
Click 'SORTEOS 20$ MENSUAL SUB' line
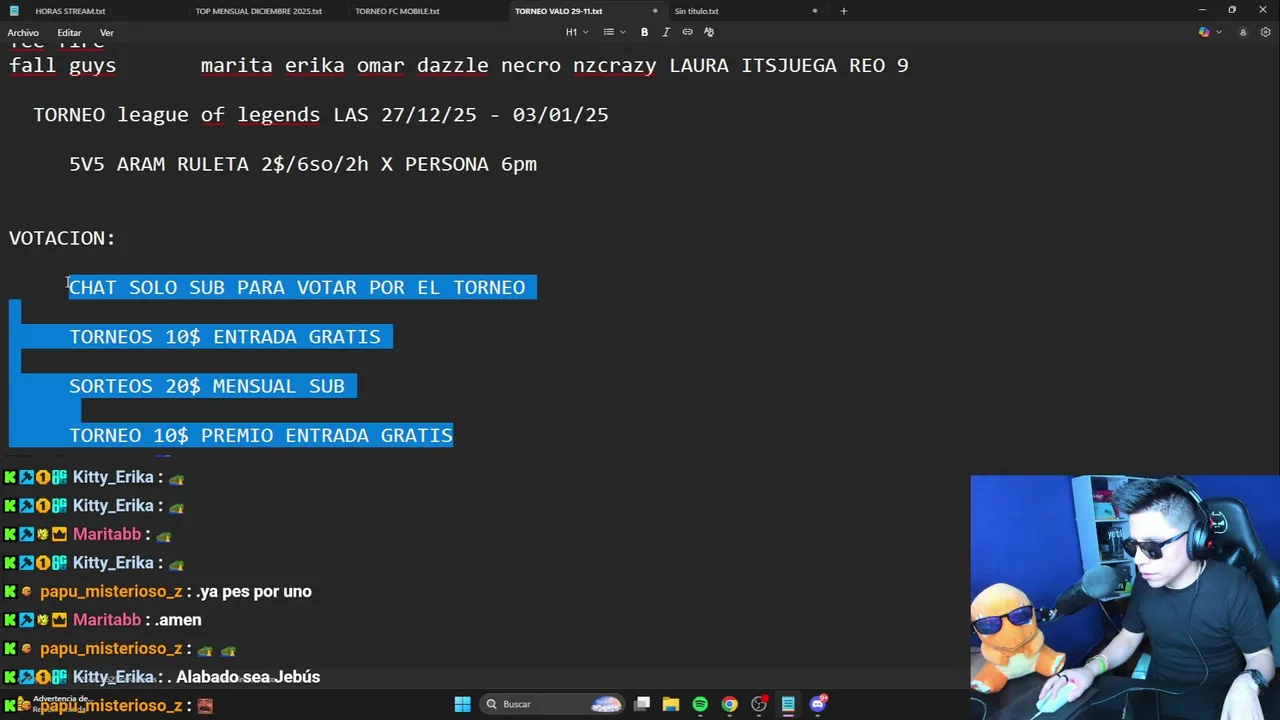coord(207,386)
